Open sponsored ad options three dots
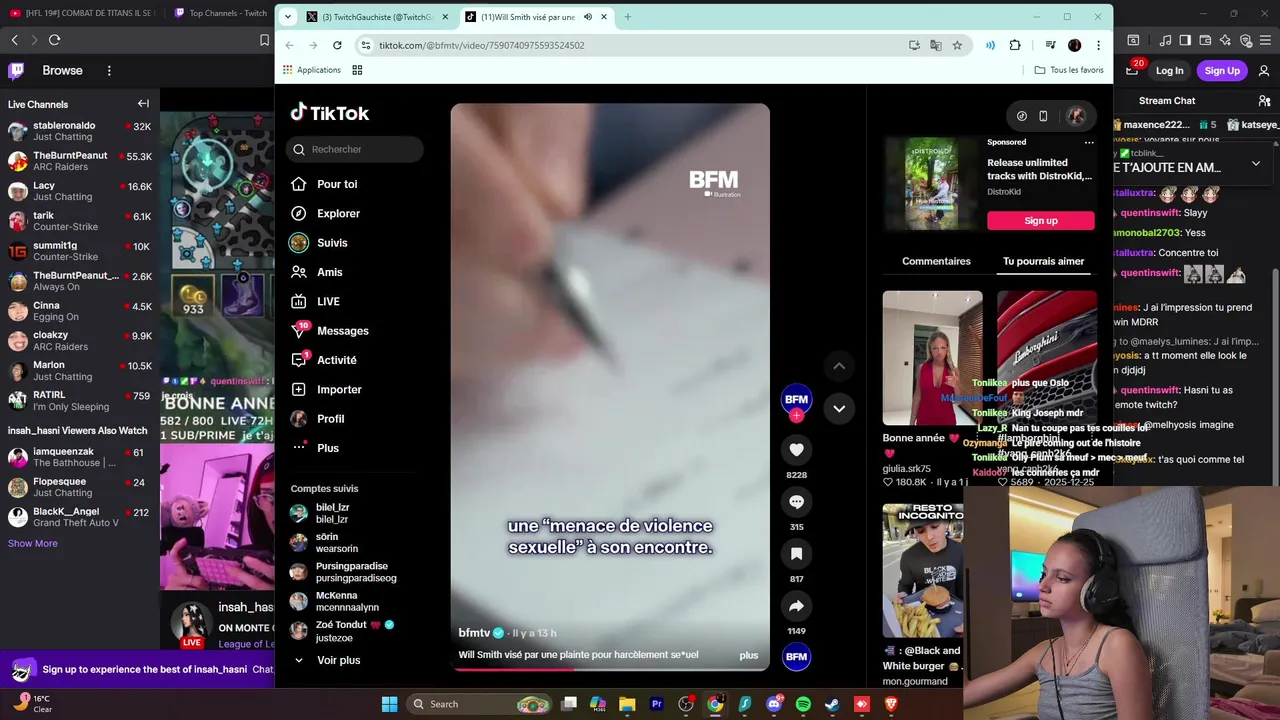The image size is (1280, 720). (1089, 142)
